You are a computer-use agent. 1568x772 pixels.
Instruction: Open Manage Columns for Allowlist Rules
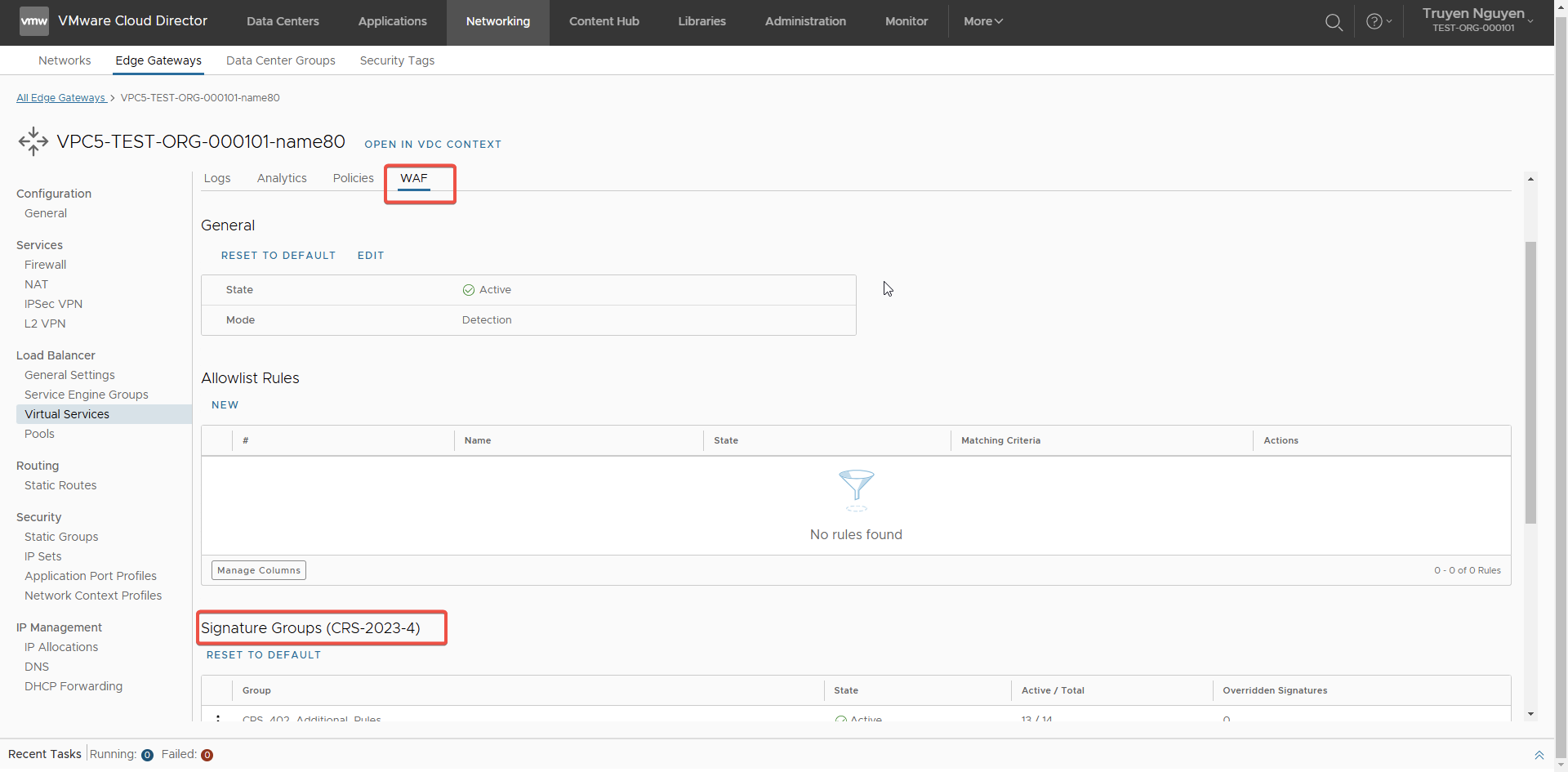(x=259, y=570)
